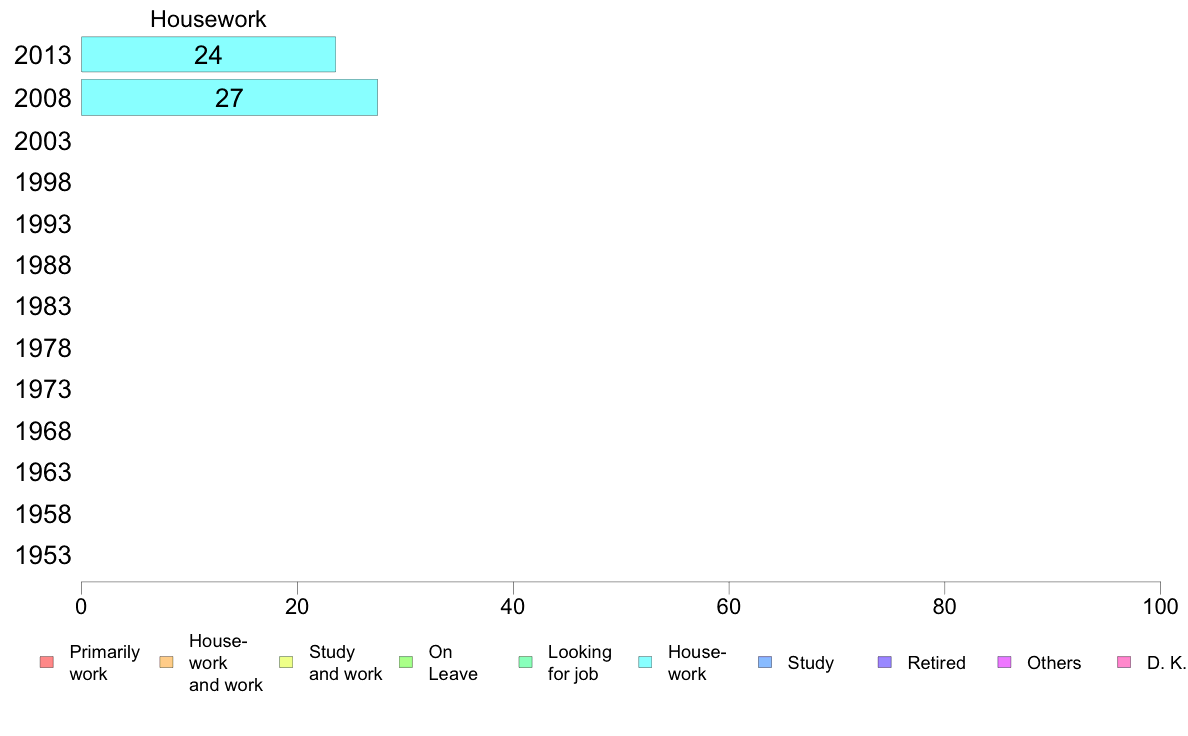Image resolution: width=1188 pixels, height=736 pixels.
Task: Select the purple Retired legend swatch
Action: [885, 662]
